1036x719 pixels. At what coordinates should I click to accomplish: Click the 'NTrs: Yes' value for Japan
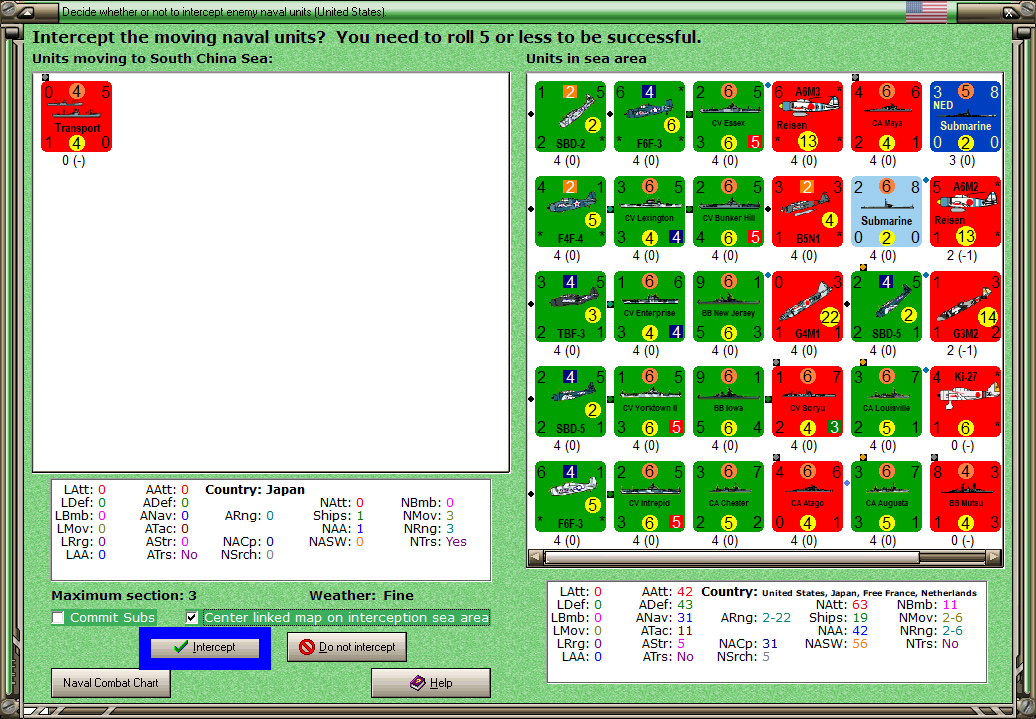[x=438, y=542]
